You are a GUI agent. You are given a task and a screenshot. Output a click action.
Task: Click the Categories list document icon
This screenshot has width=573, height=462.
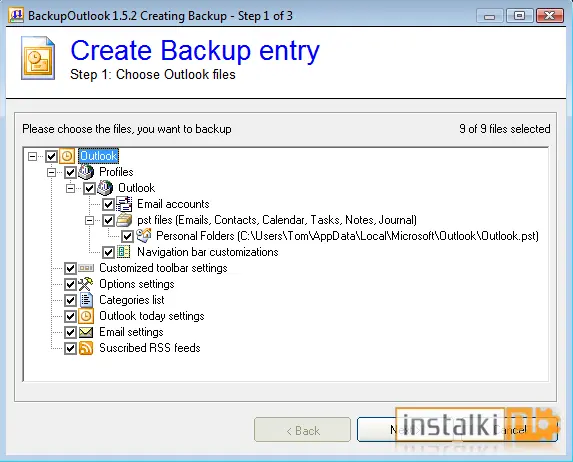(x=86, y=300)
